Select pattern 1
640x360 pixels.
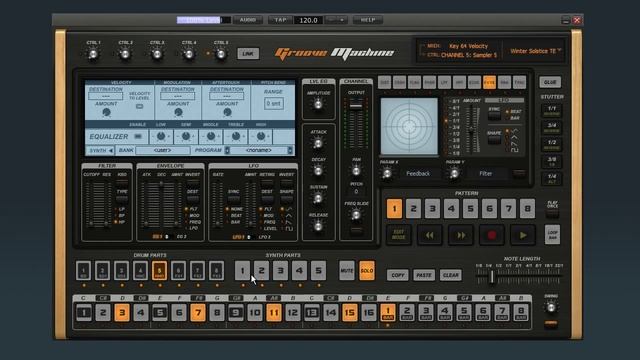(x=394, y=209)
